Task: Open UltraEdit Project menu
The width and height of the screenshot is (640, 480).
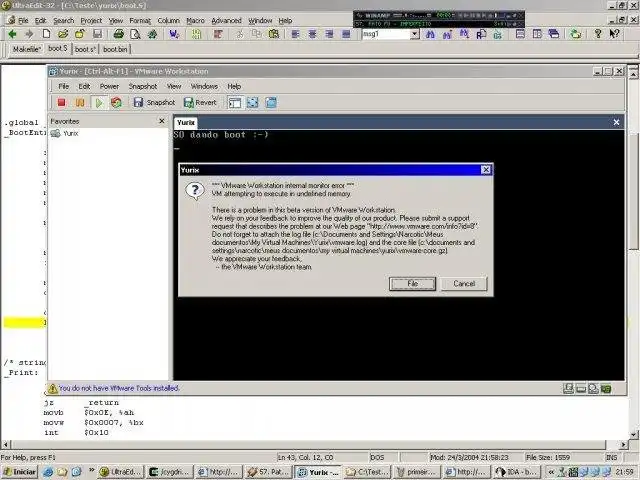Action: point(91,20)
